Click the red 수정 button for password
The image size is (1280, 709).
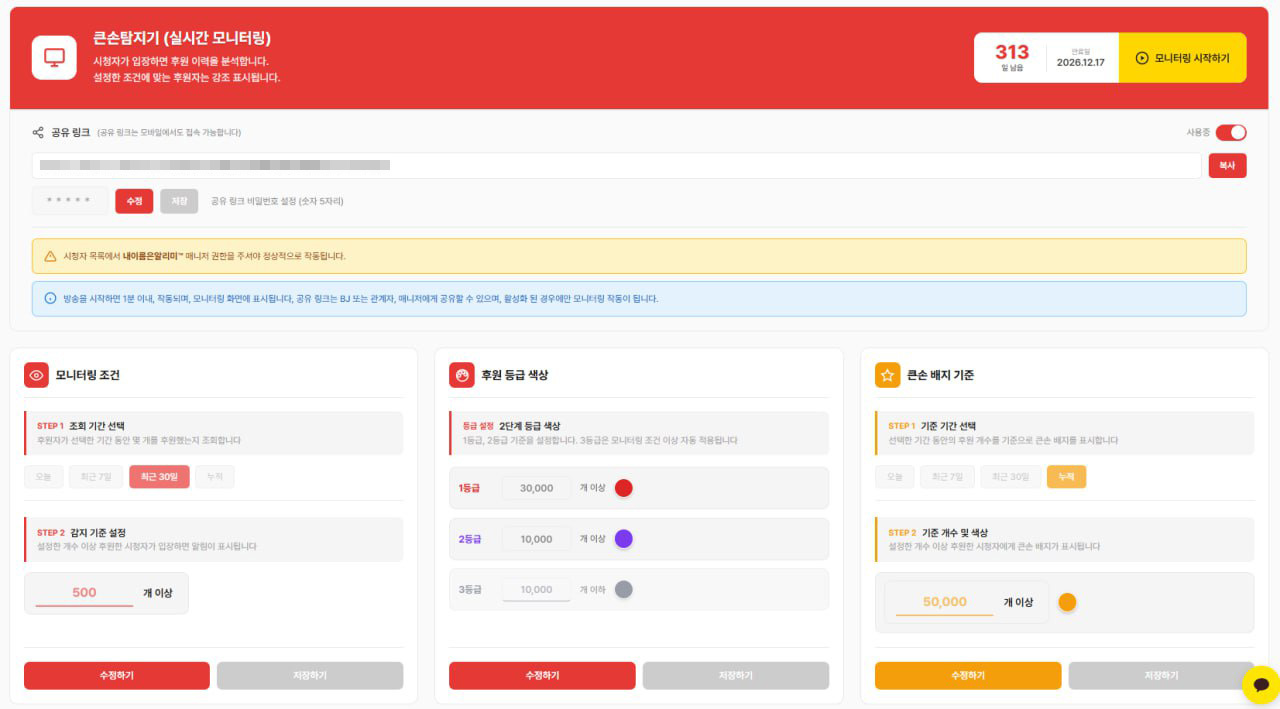134,201
